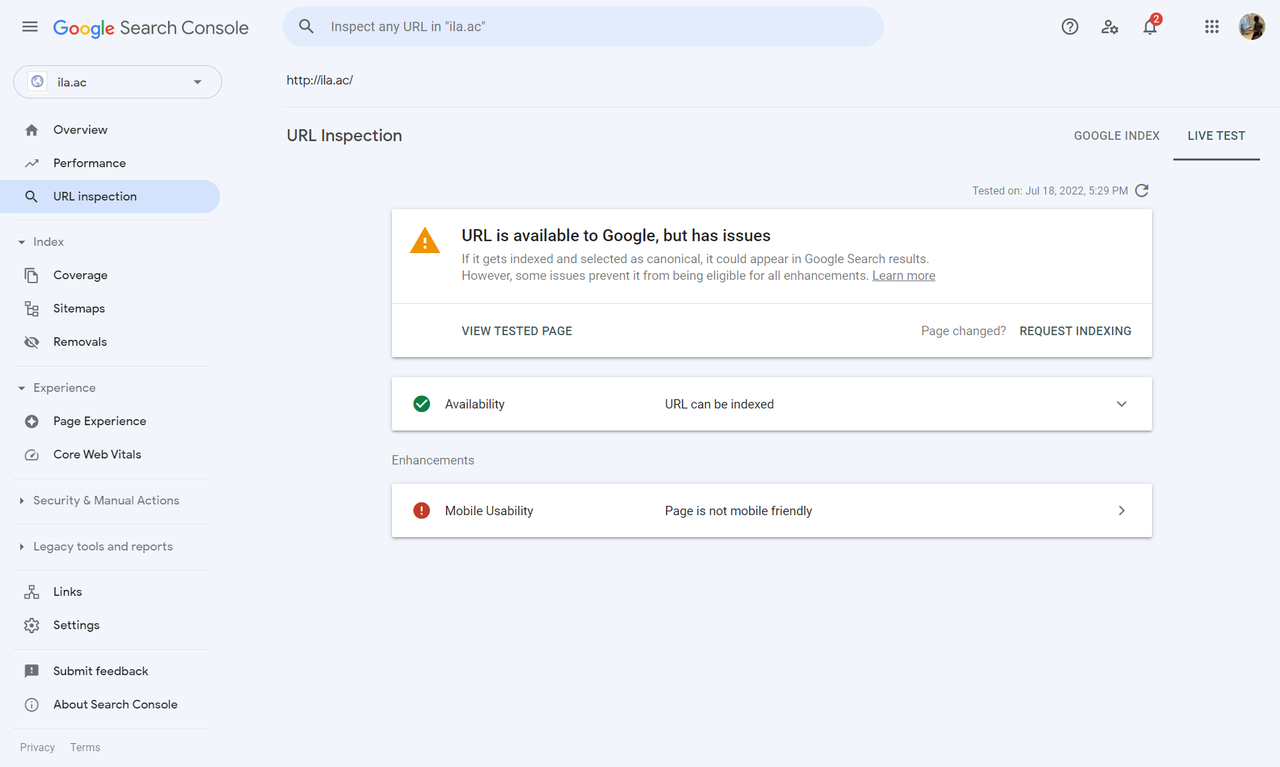Expand Security & Manual Actions section
Image resolution: width=1280 pixels, height=767 pixels.
click(x=105, y=501)
